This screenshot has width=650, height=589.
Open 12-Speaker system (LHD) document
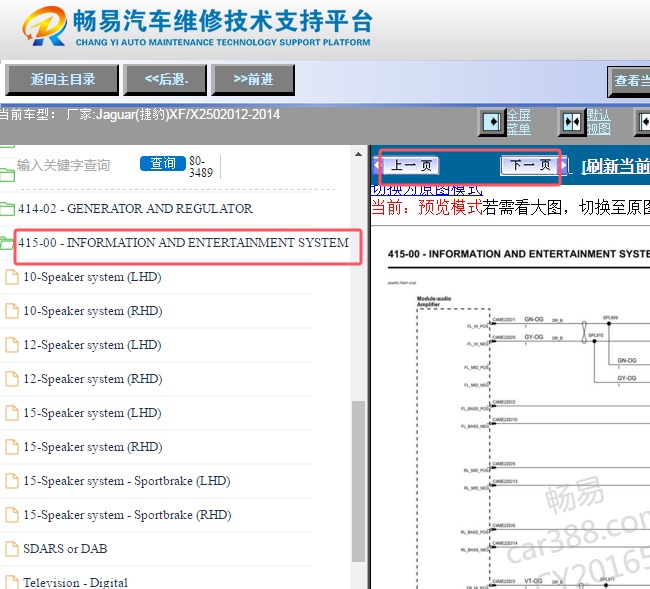click(x=92, y=344)
